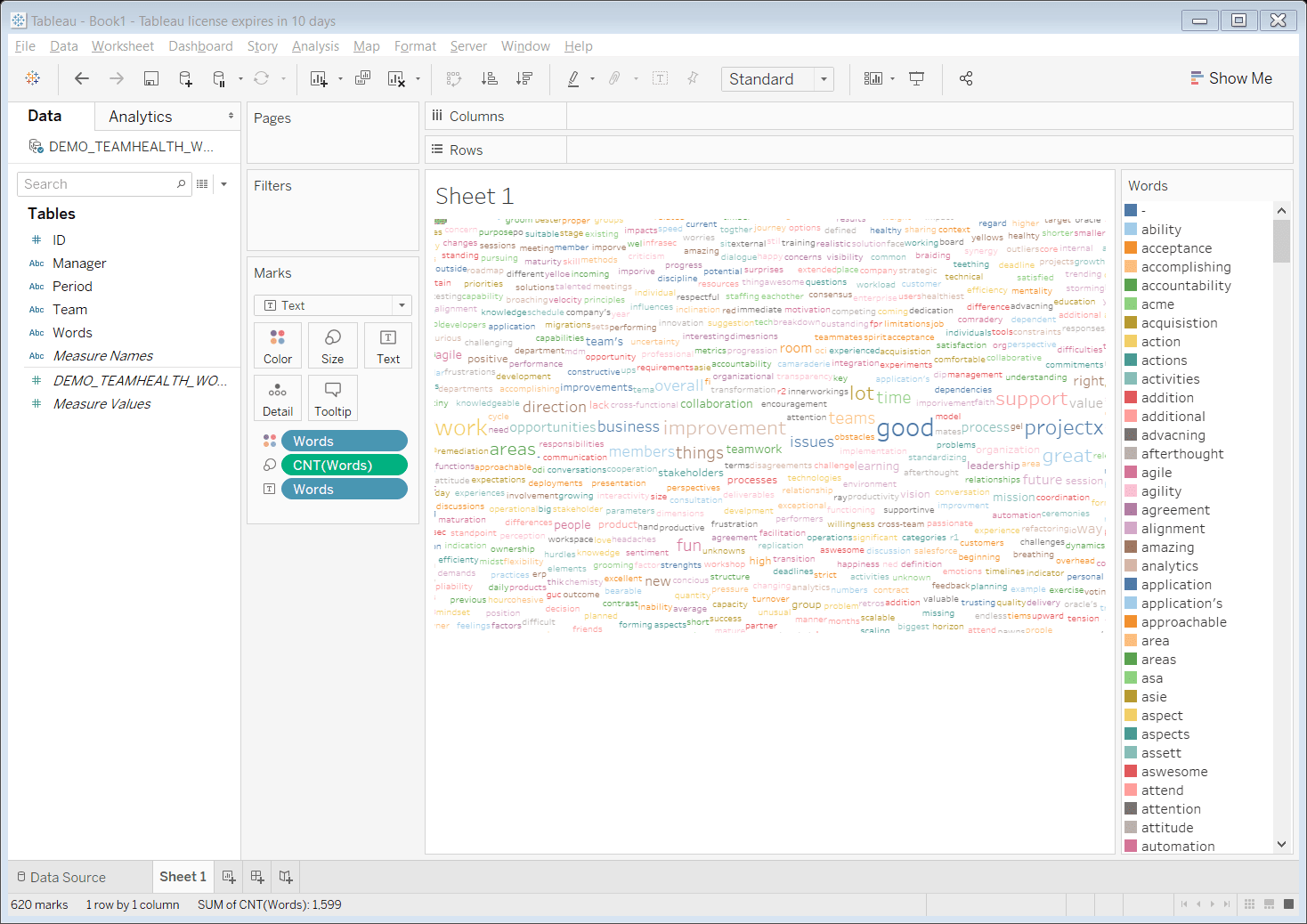The height and width of the screenshot is (924, 1307).
Task: Open the Worksheet menu
Action: tap(123, 46)
